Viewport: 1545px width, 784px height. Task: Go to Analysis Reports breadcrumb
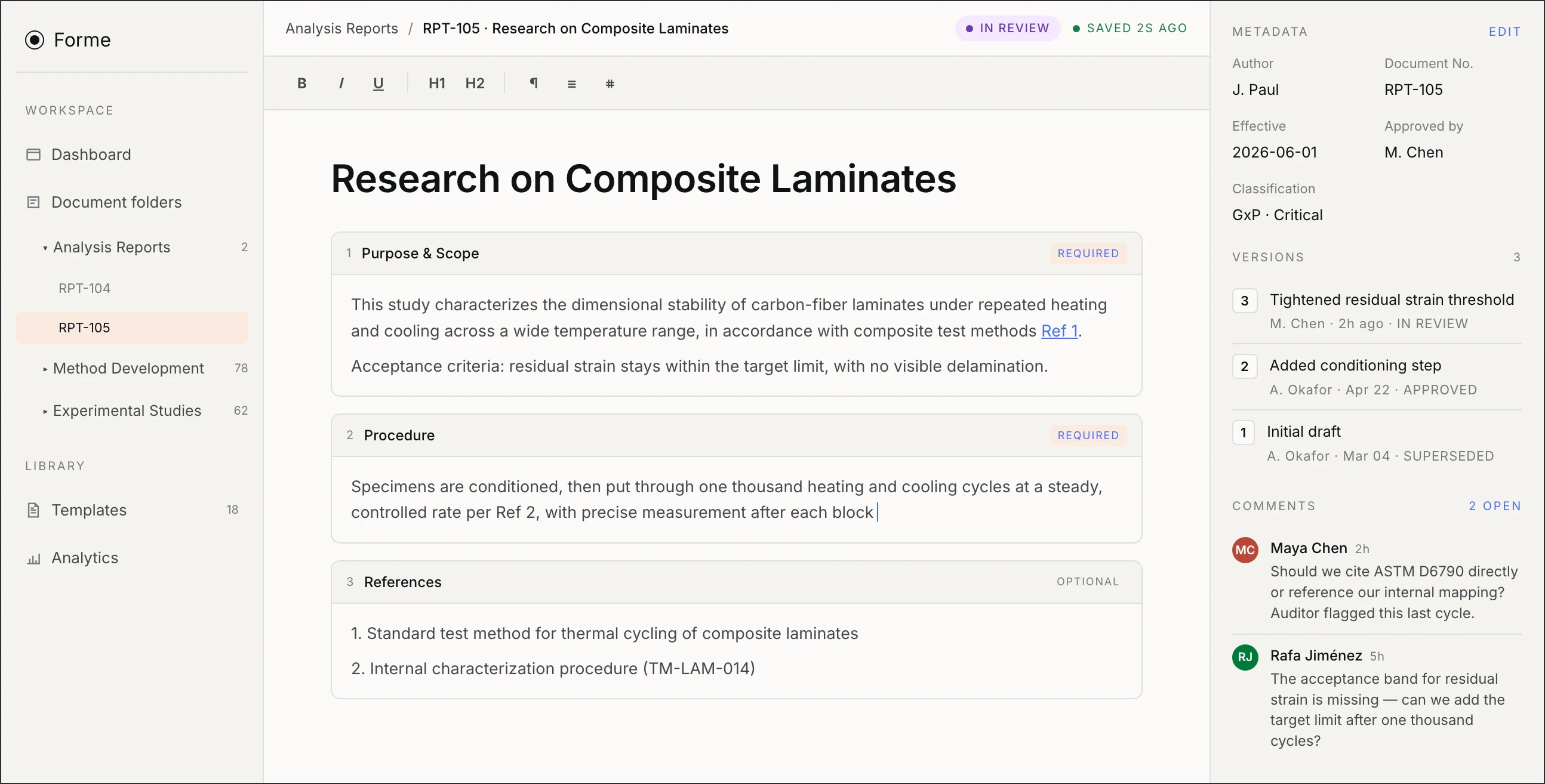(x=341, y=28)
